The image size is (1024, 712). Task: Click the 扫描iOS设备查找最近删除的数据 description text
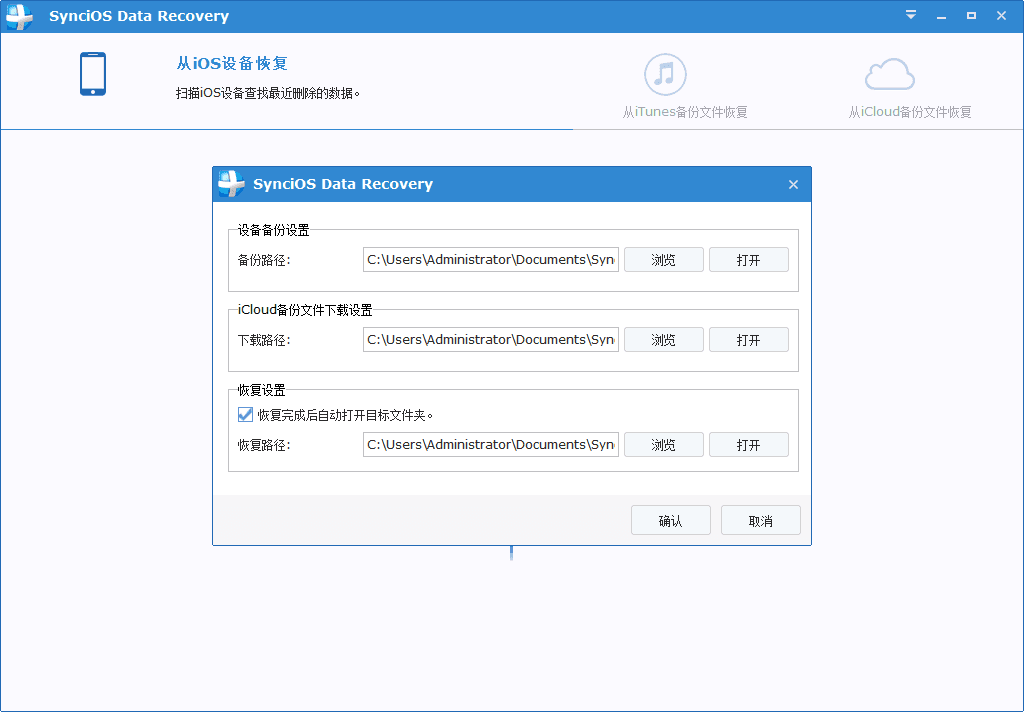tap(268, 93)
